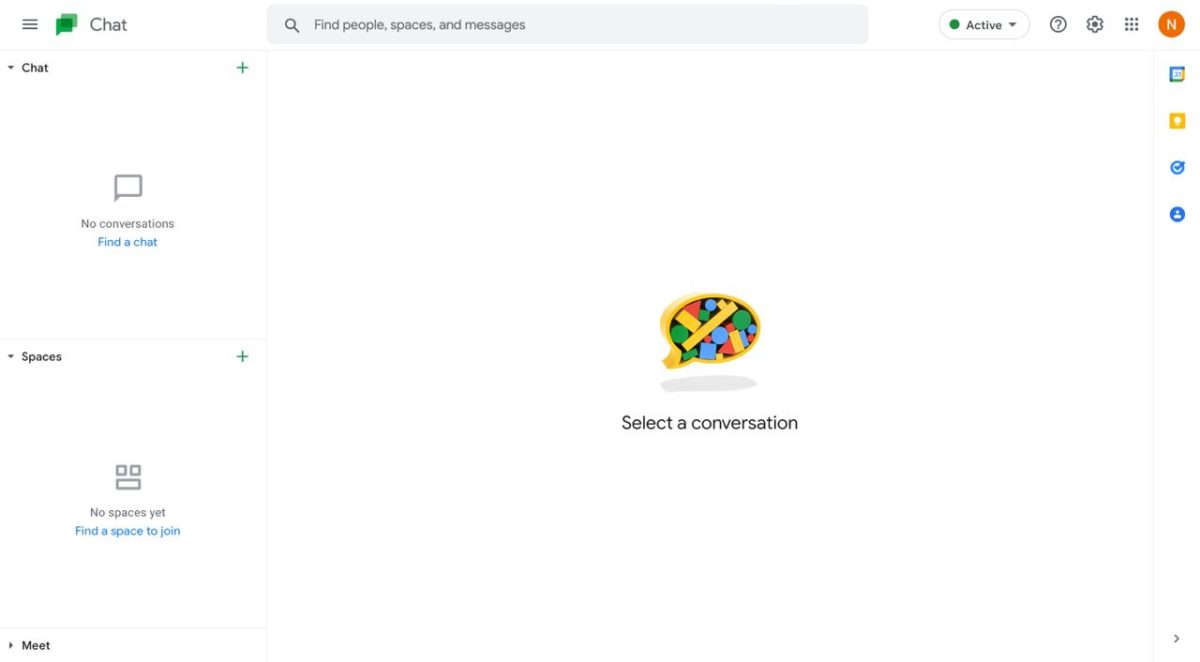Open Google Calendar side panel
This screenshot has width=1200, height=662.
click(1177, 75)
